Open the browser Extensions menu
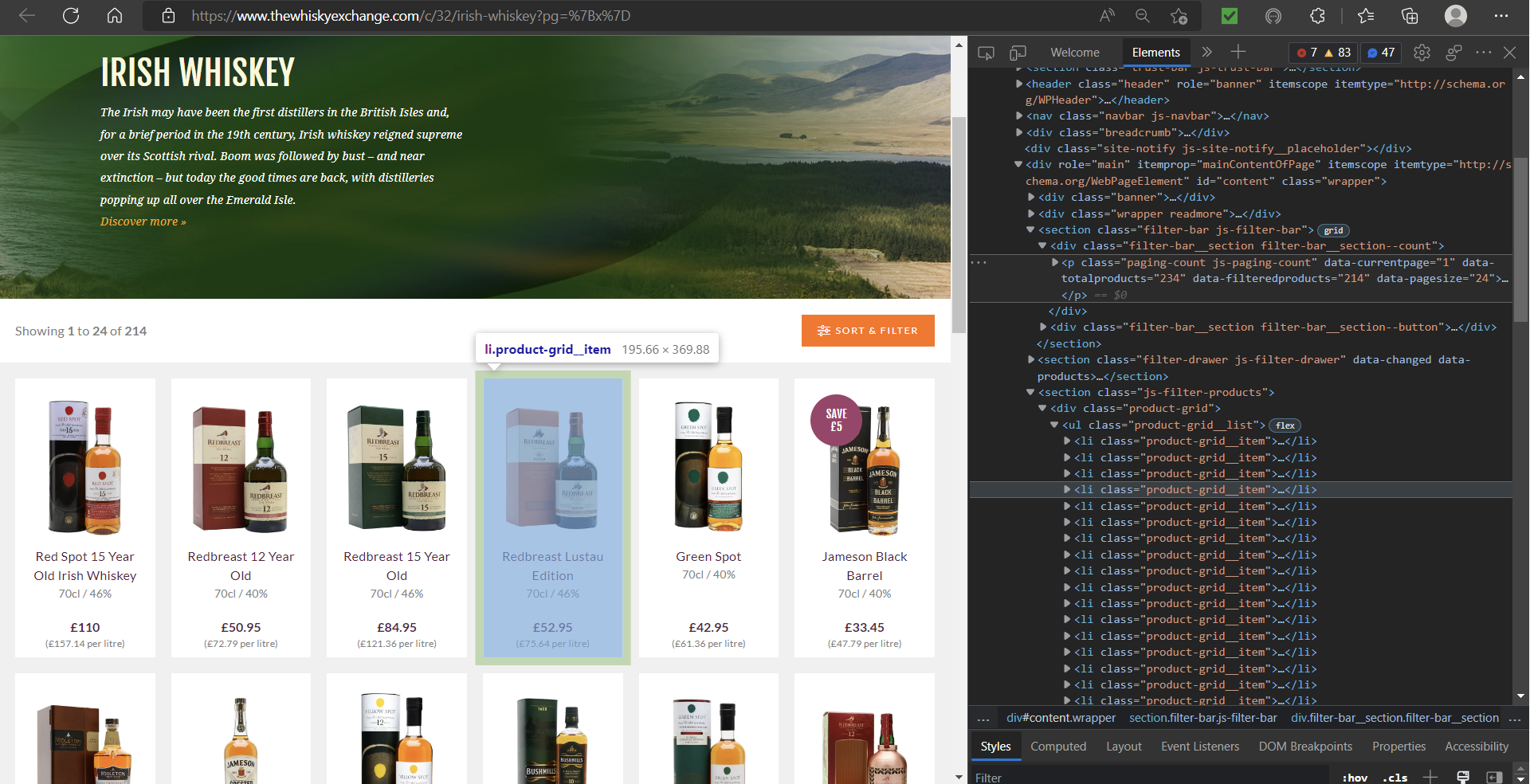This screenshot has height=784, width=1530. point(1317,16)
